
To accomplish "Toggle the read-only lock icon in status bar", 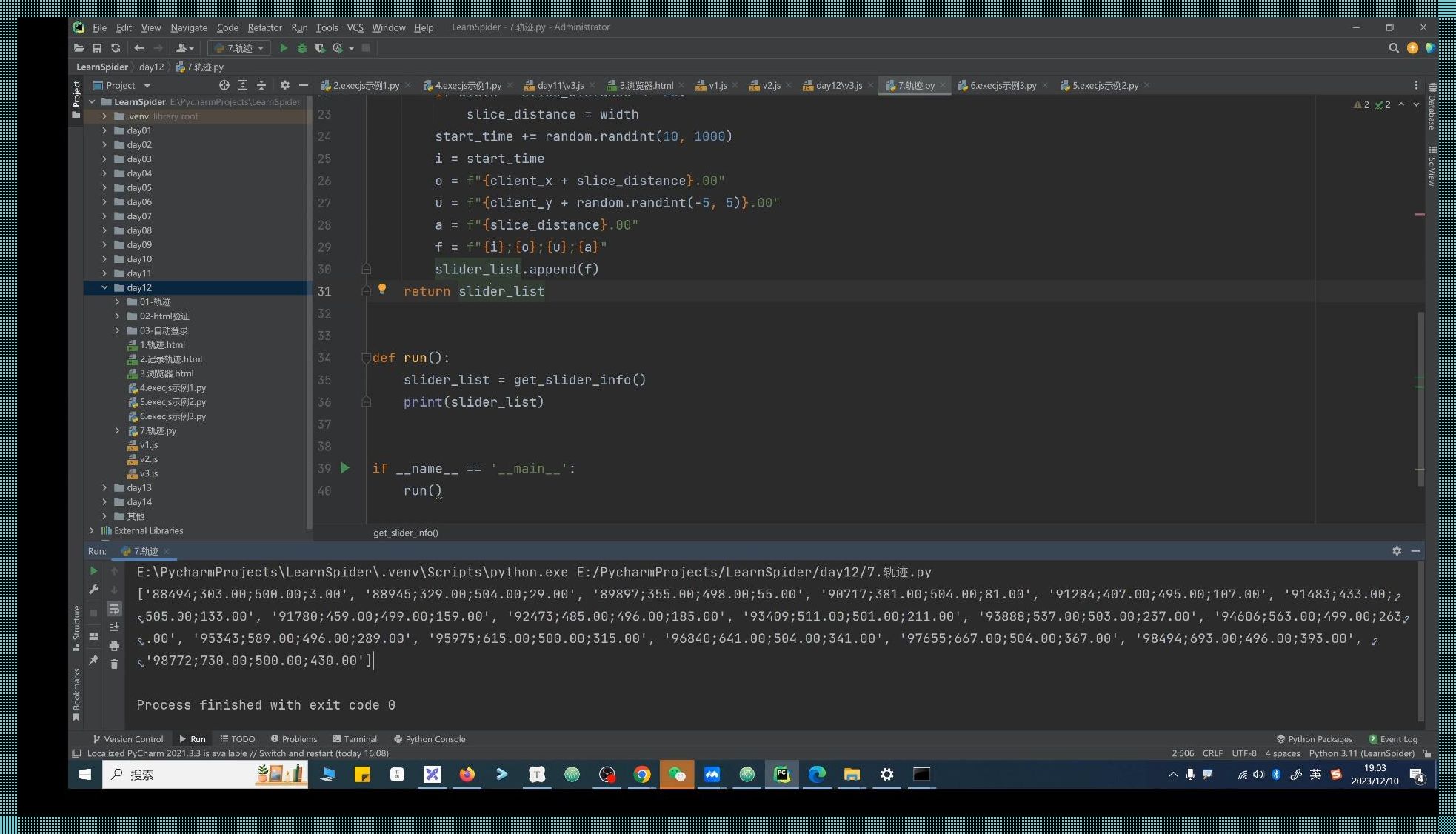I will 1426,753.
